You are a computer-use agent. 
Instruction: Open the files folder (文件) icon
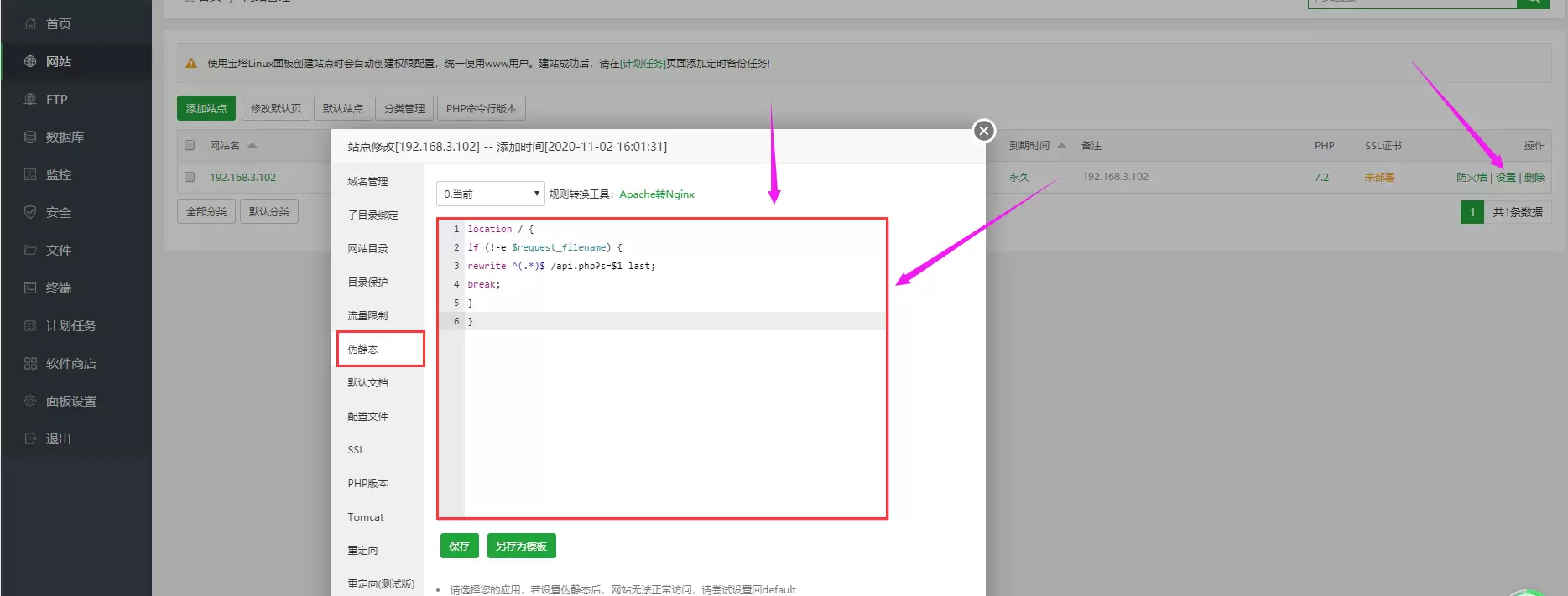[x=30, y=250]
